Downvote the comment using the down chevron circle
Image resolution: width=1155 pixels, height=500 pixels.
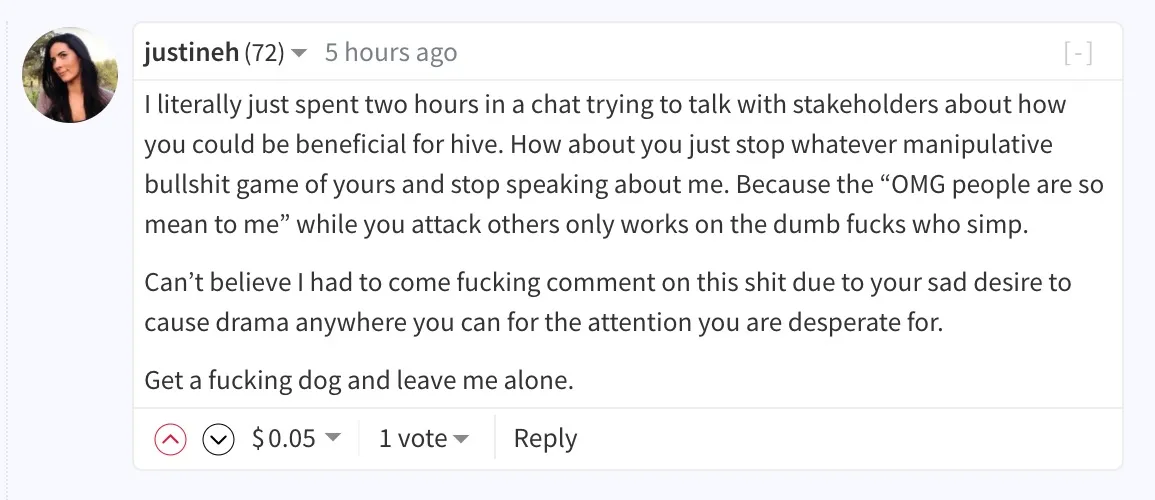pos(218,440)
